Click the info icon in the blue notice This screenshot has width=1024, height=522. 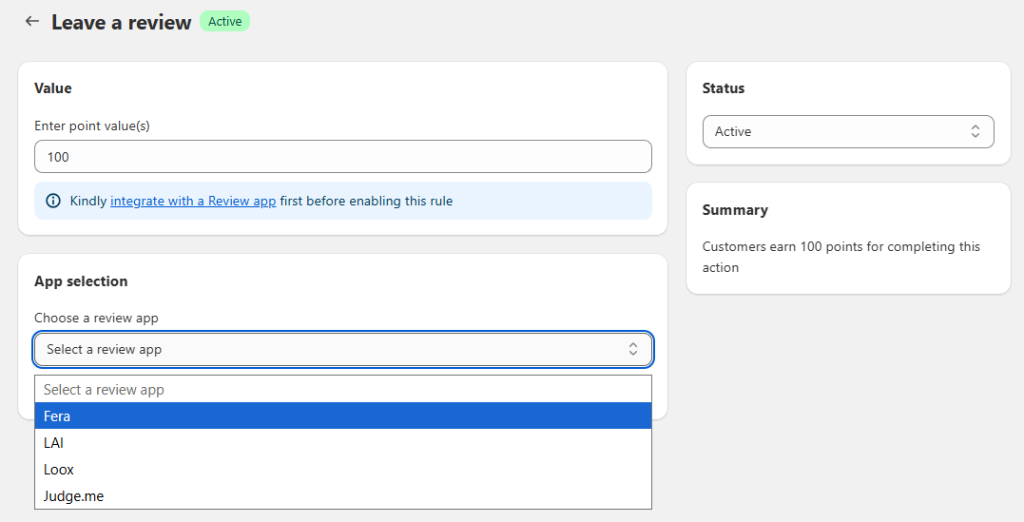coord(53,201)
